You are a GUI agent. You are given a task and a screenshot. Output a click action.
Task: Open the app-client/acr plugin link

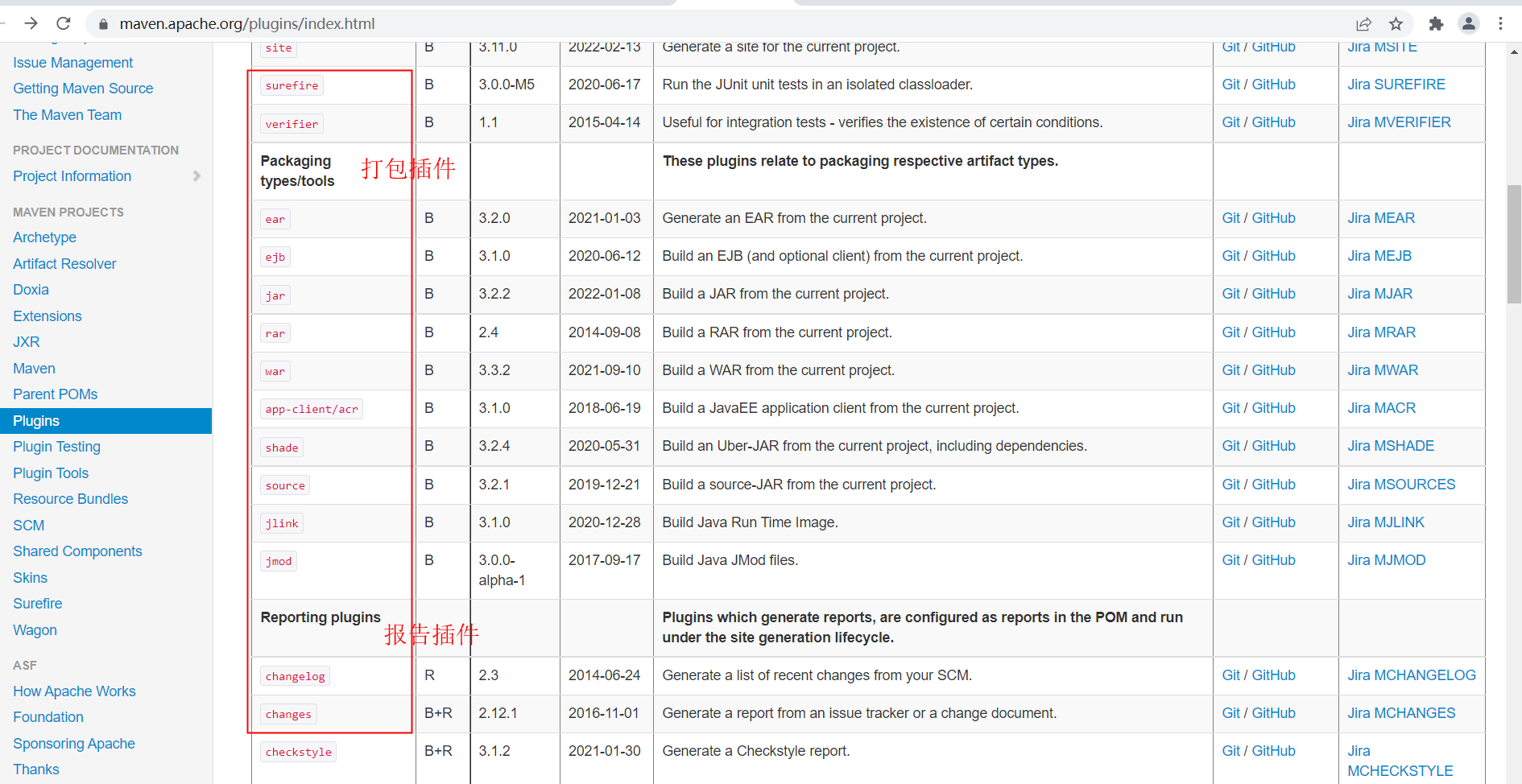click(312, 409)
